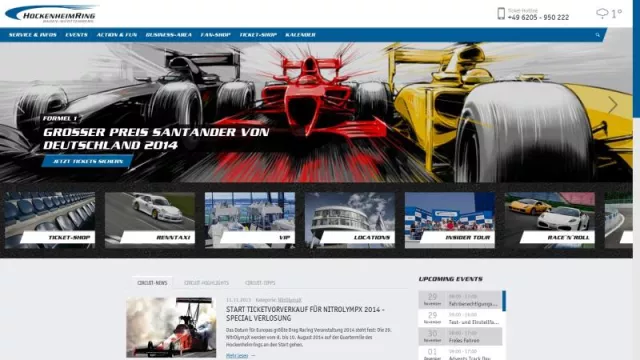Screen dimensions: 640x360
Task: Open the Action & Fun menu
Action: pyautogui.click(x=117, y=35)
